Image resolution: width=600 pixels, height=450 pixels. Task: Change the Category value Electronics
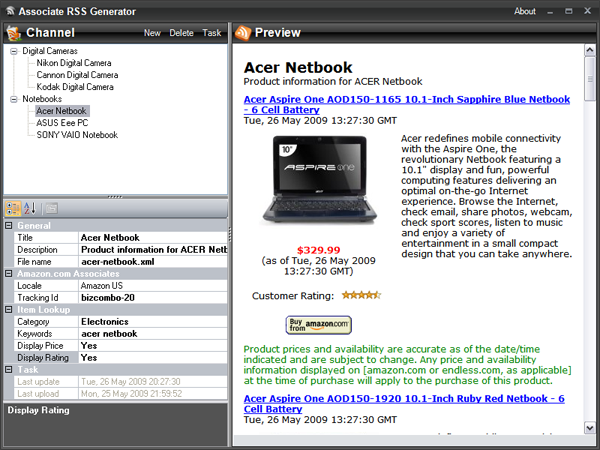click(x=153, y=322)
